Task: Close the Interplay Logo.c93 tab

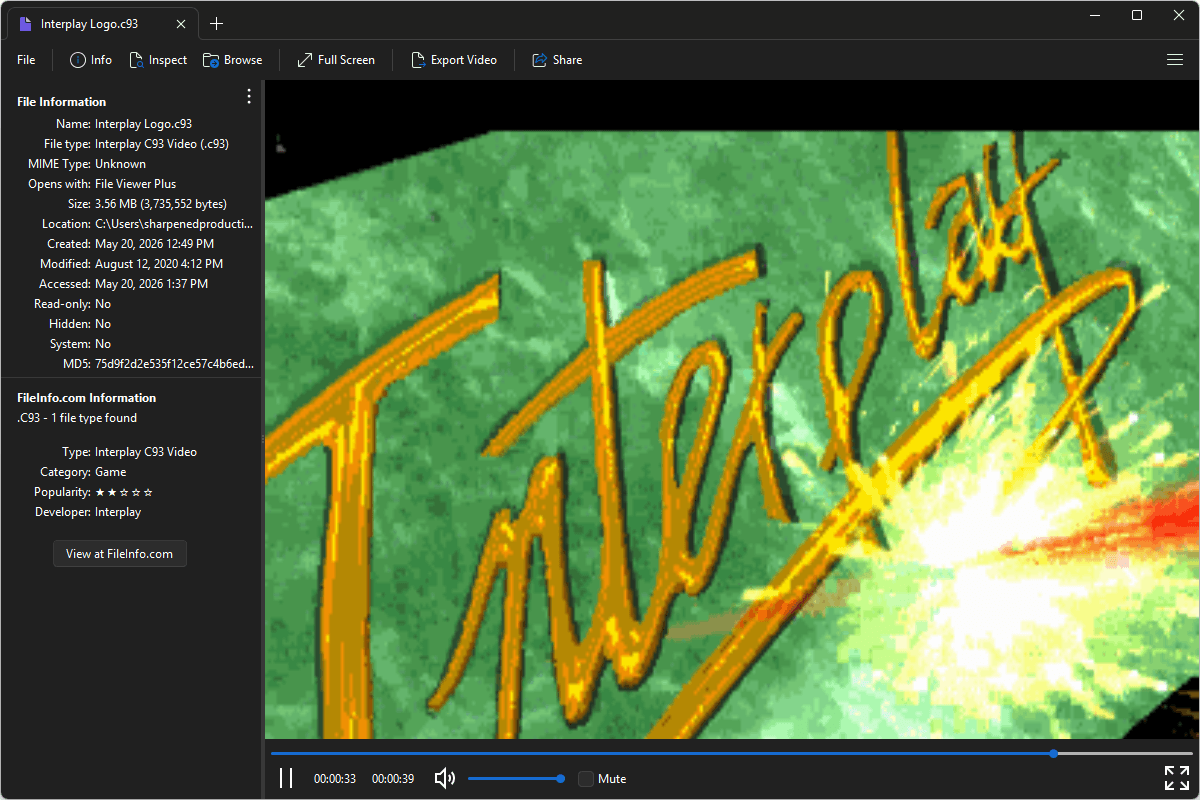Action: coord(180,23)
